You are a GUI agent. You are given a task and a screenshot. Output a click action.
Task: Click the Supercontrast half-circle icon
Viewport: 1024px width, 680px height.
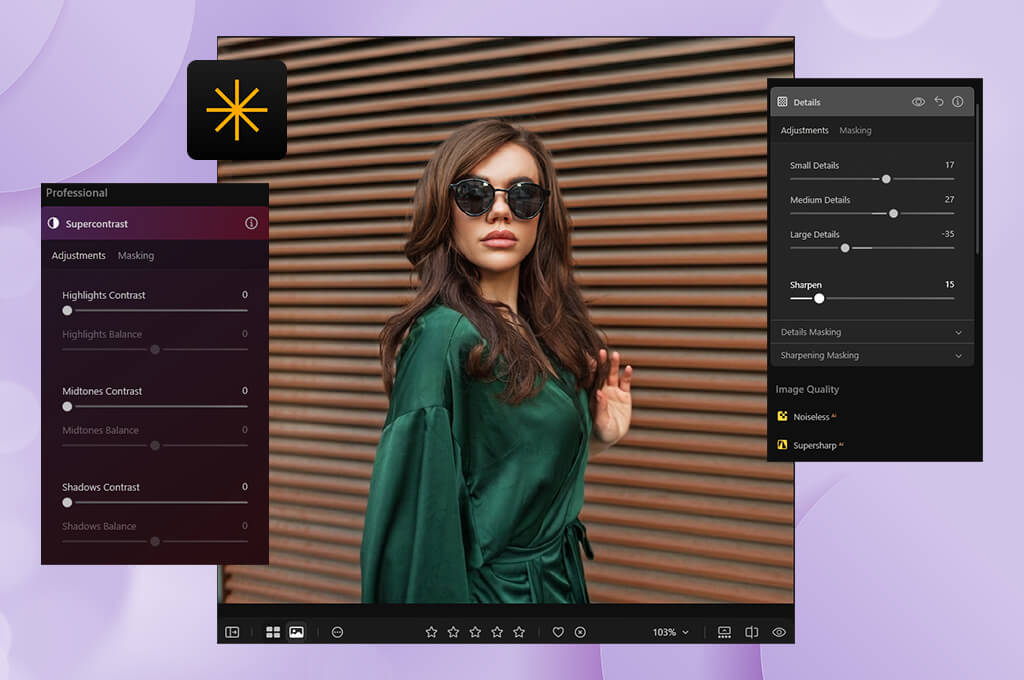[54, 223]
